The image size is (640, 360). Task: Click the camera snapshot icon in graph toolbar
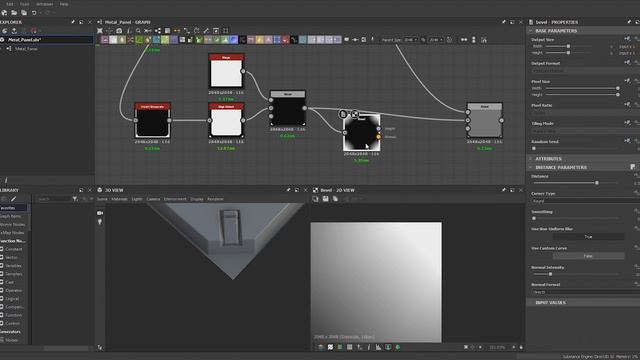(119, 31)
